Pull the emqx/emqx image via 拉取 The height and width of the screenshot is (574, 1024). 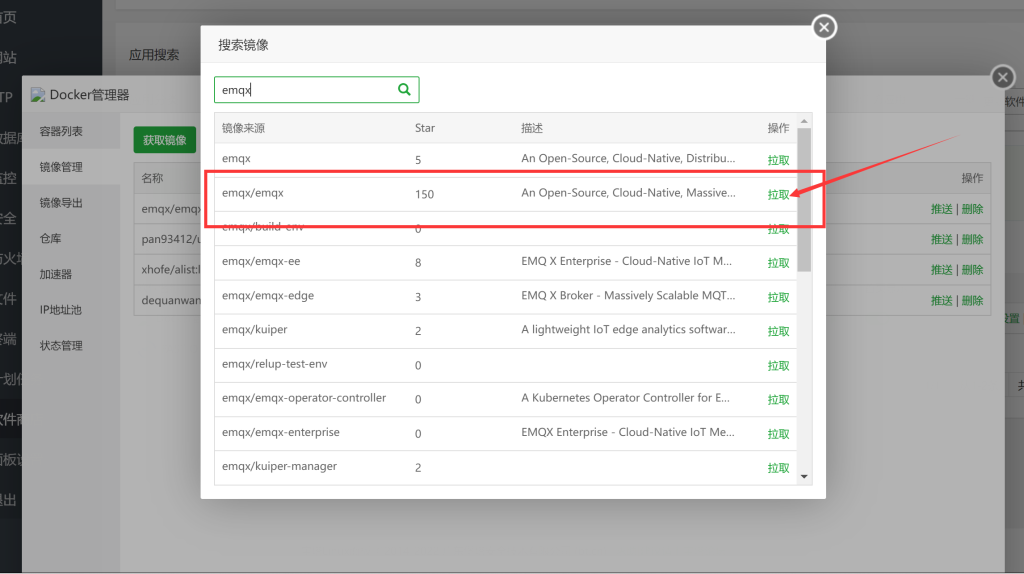[x=778, y=195]
